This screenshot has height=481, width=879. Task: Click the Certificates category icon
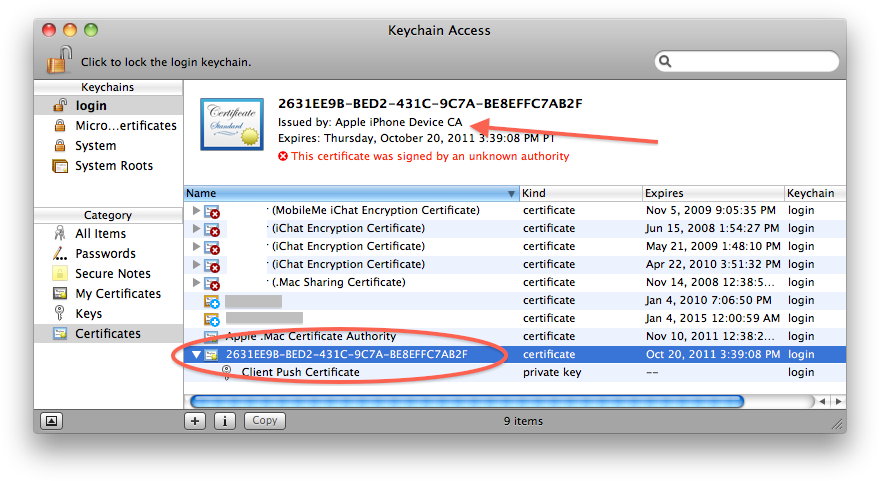coord(60,334)
